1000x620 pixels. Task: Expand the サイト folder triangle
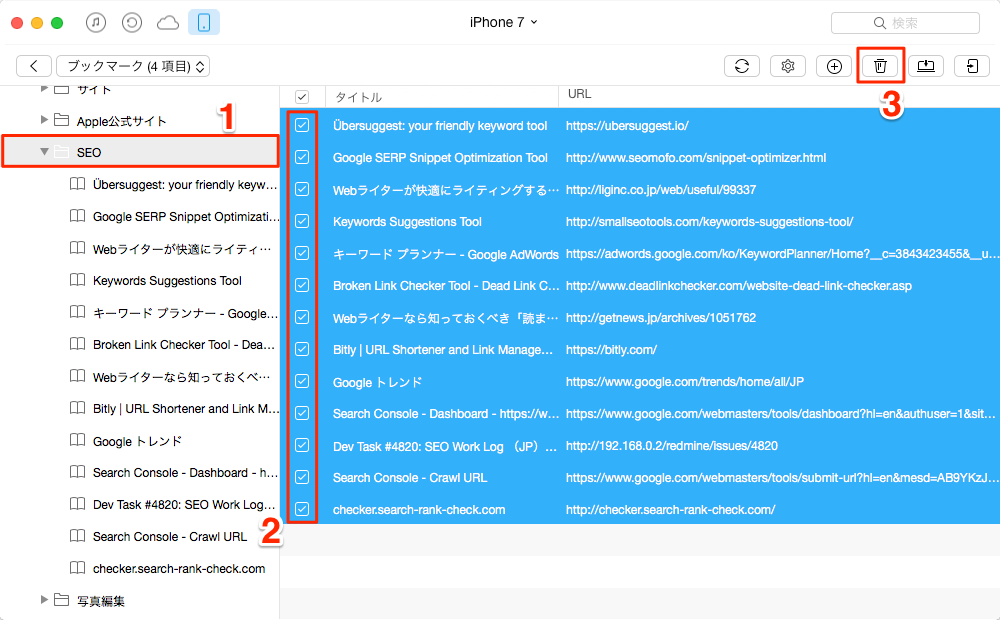pos(43,89)
